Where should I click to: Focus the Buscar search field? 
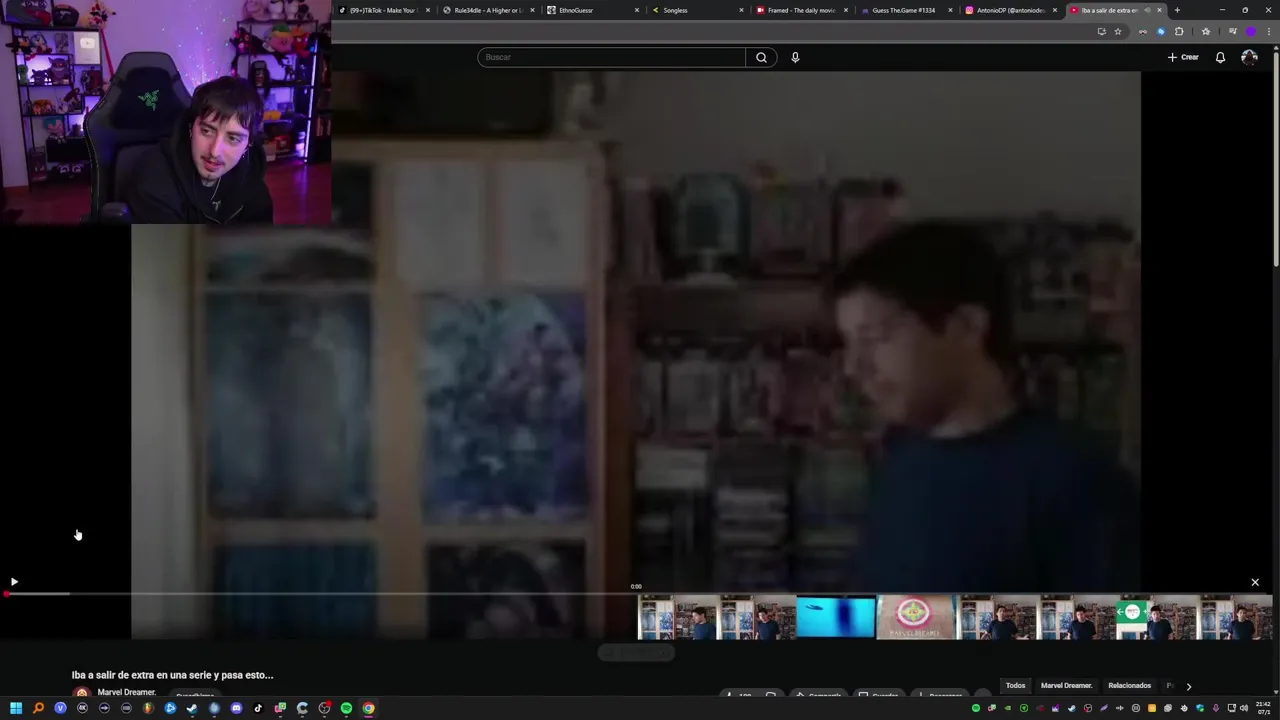611,57
